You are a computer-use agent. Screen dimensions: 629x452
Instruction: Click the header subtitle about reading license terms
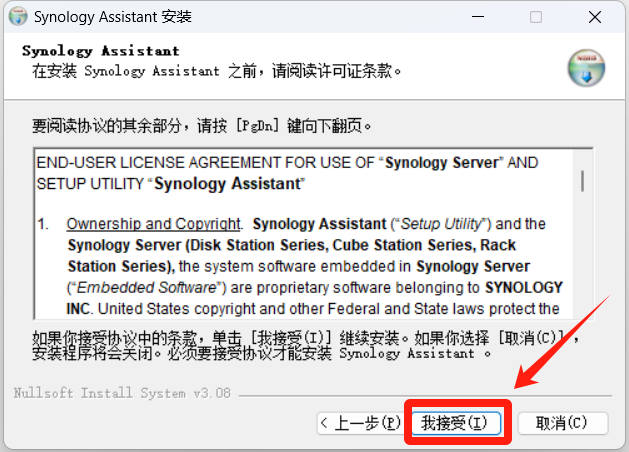click(x=217, y=71)
